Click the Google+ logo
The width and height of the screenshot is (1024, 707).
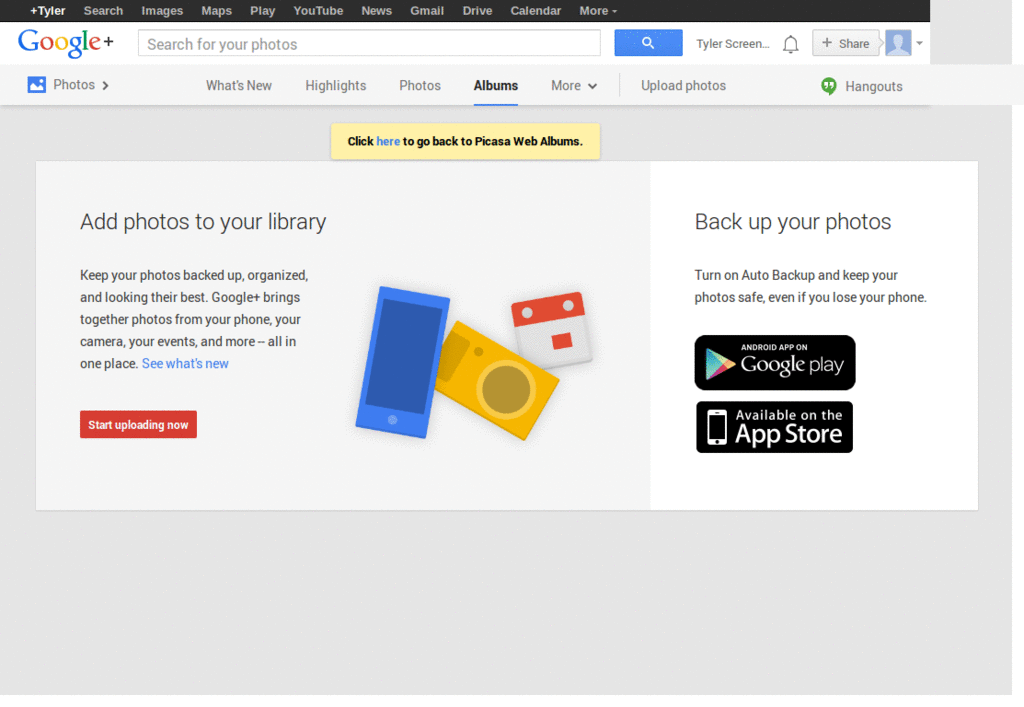click(x=65, y=43)
